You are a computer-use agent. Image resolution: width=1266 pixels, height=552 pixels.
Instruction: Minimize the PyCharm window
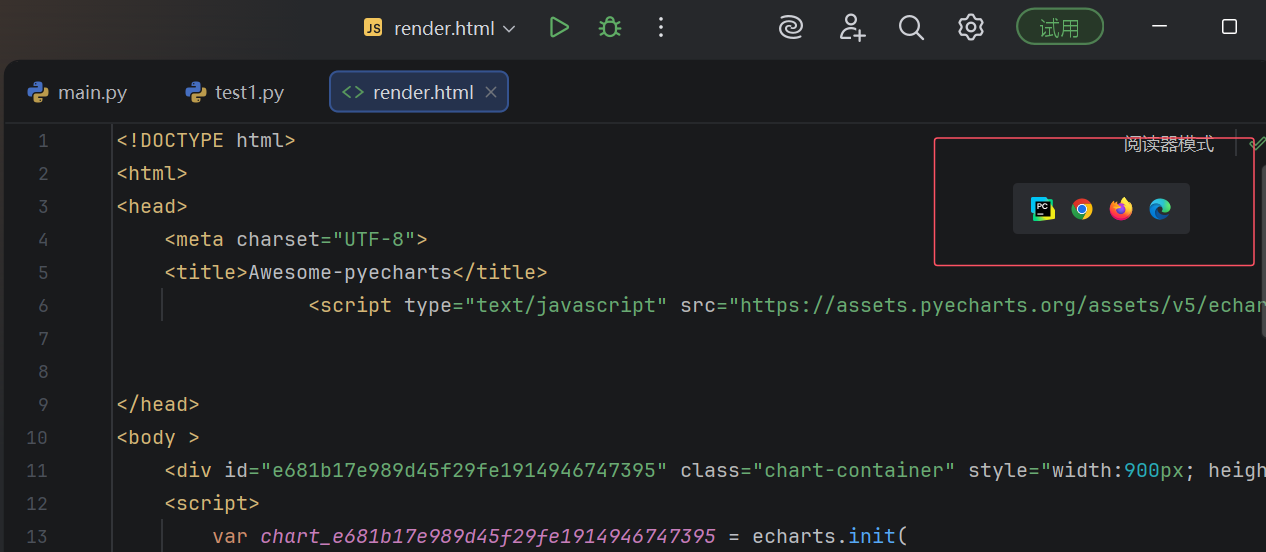(1160, 26)
